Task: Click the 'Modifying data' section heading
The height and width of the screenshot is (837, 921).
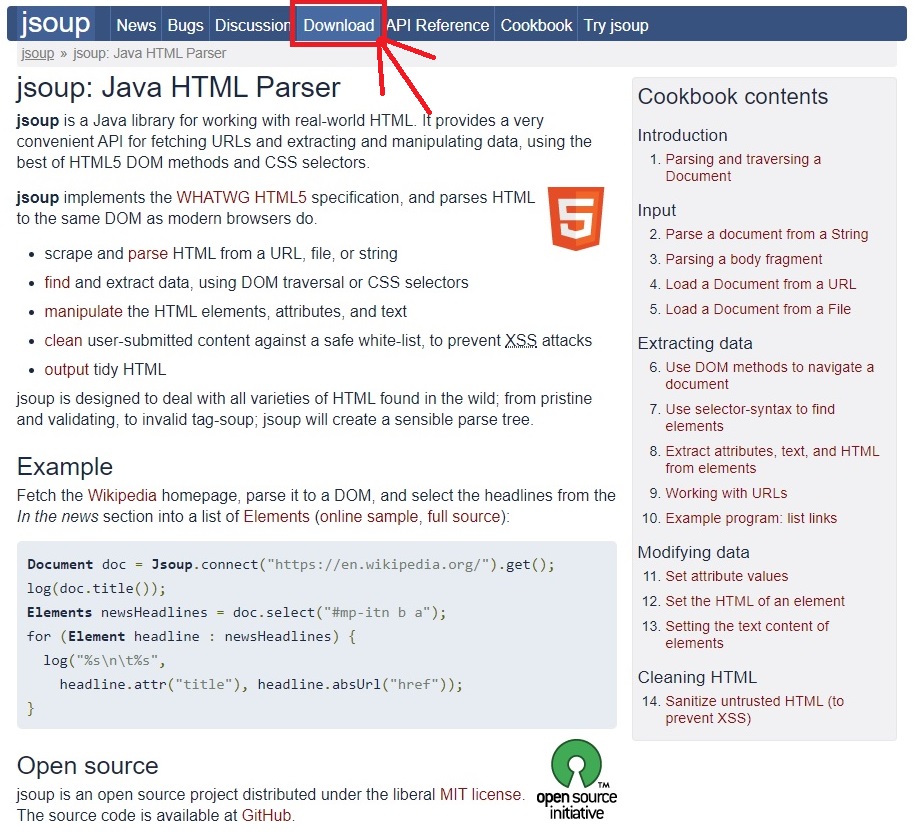Action: [x=694, y=552]
